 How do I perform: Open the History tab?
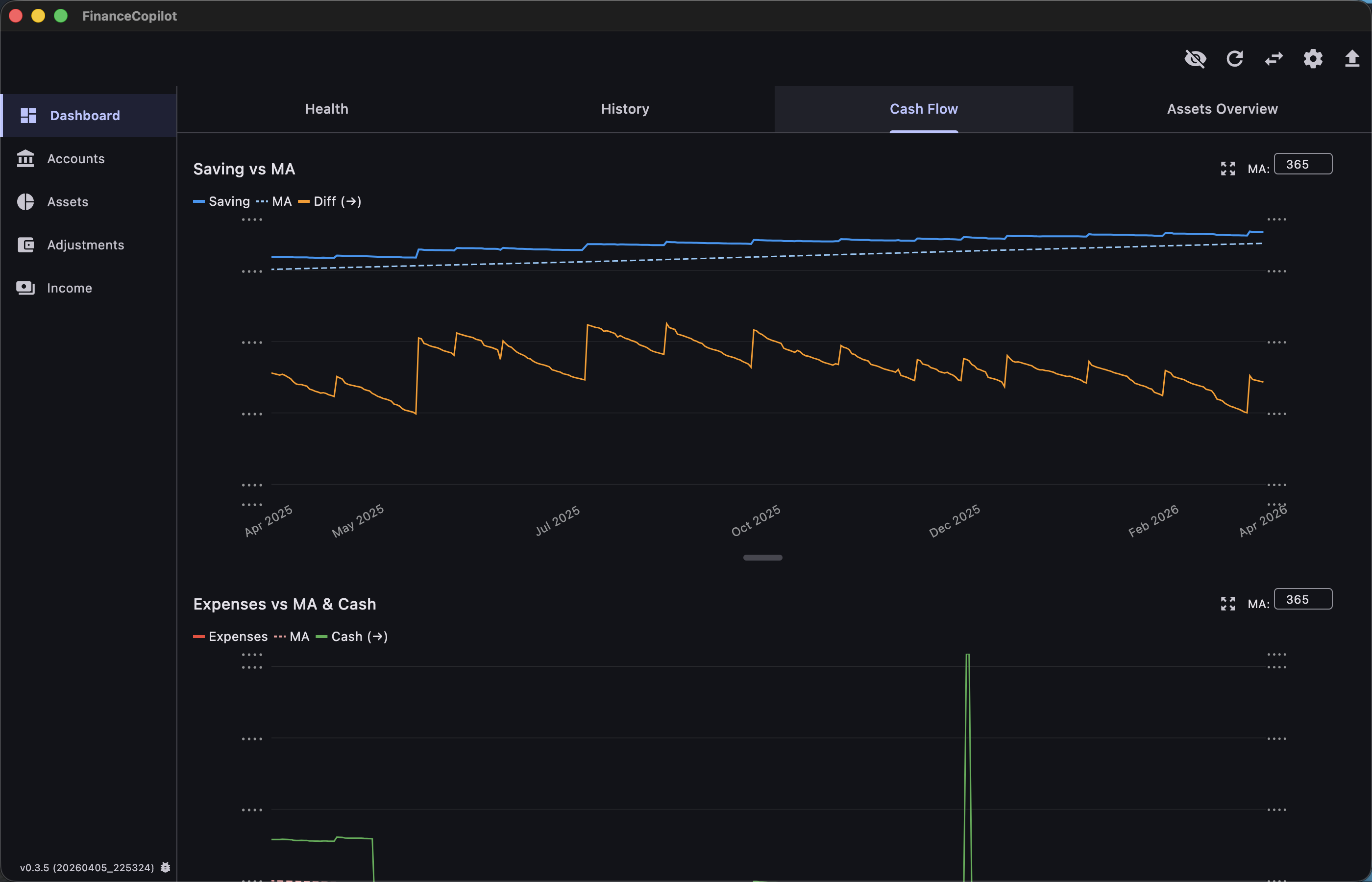[625, 109]
